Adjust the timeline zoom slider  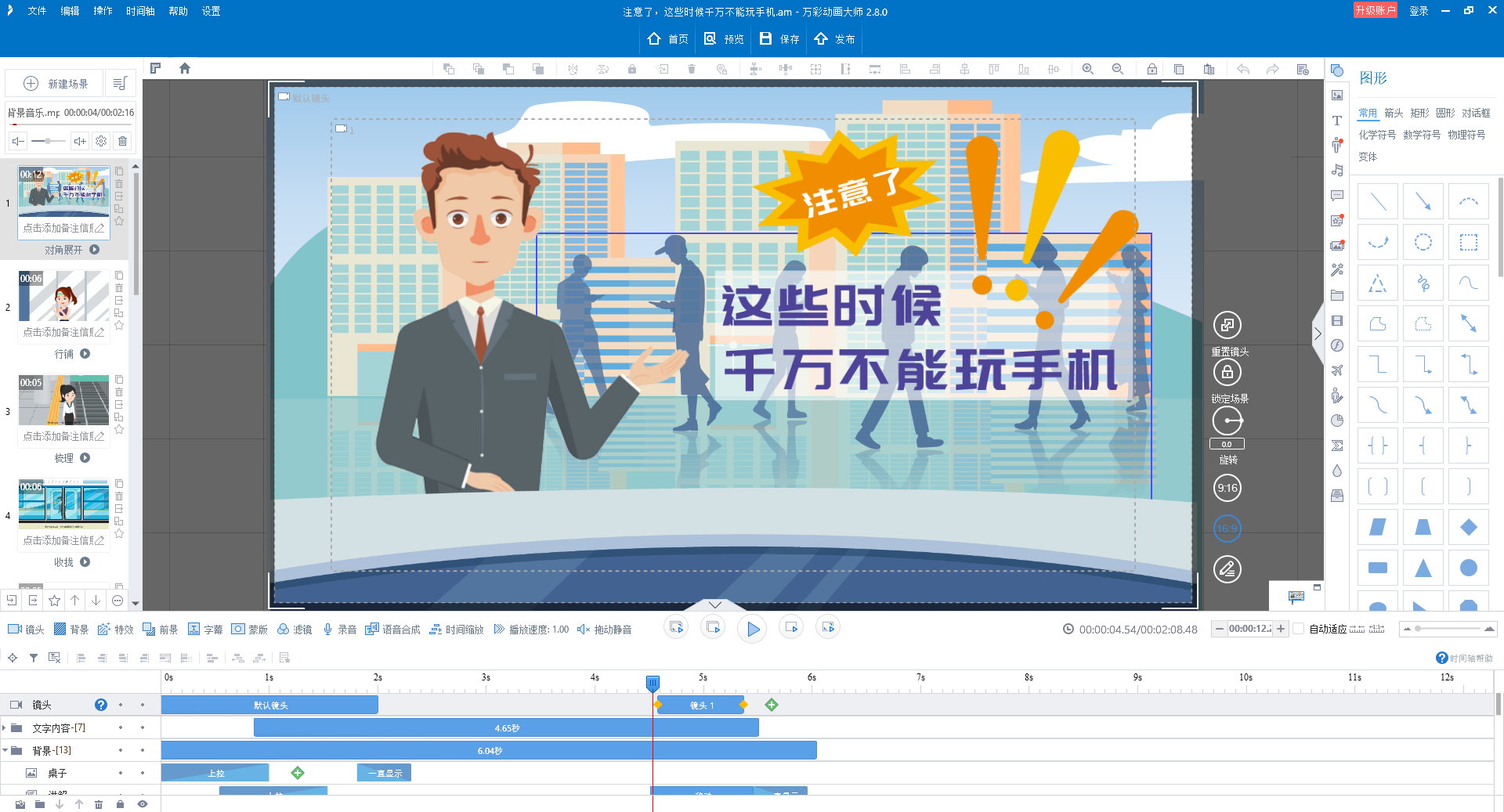[1448, 629]
